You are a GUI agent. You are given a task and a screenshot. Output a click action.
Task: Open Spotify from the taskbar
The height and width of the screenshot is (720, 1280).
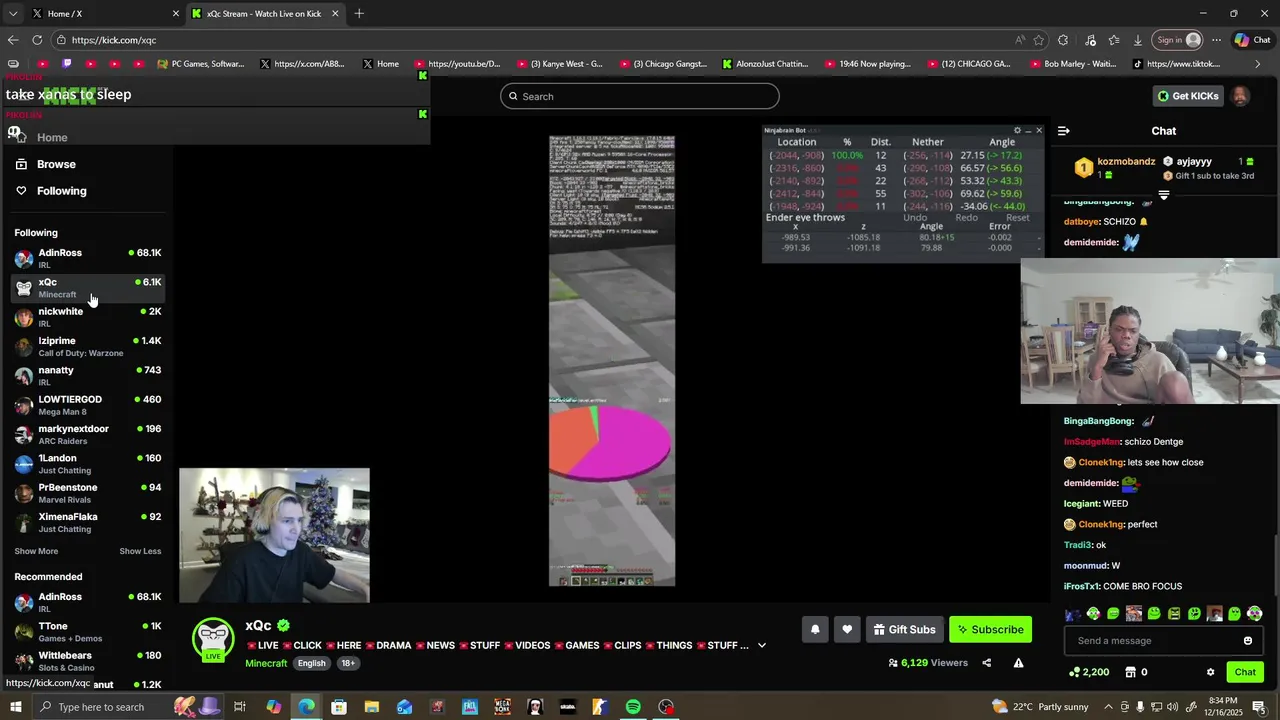pyautogui.click(x=633, y=707)
